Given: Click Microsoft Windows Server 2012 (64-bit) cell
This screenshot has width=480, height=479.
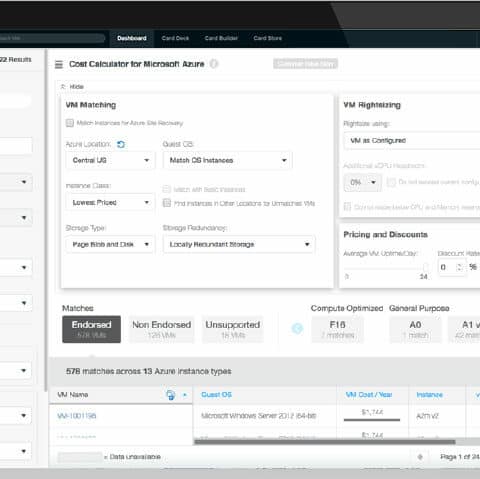Looking at the screenshot, I should 259,416.
